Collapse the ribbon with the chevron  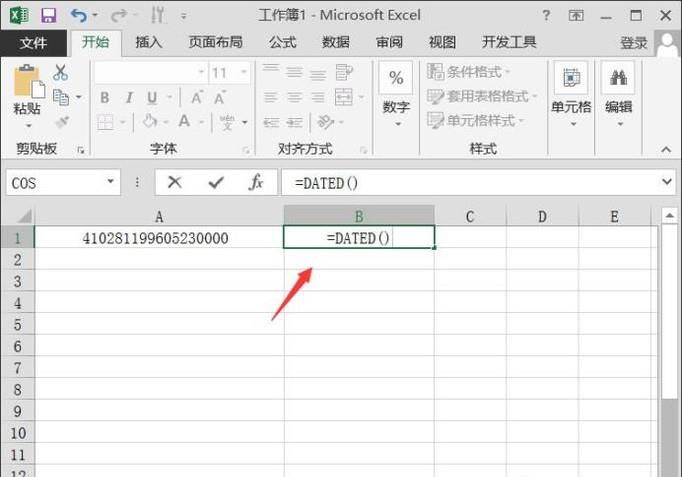pos(666,150)
